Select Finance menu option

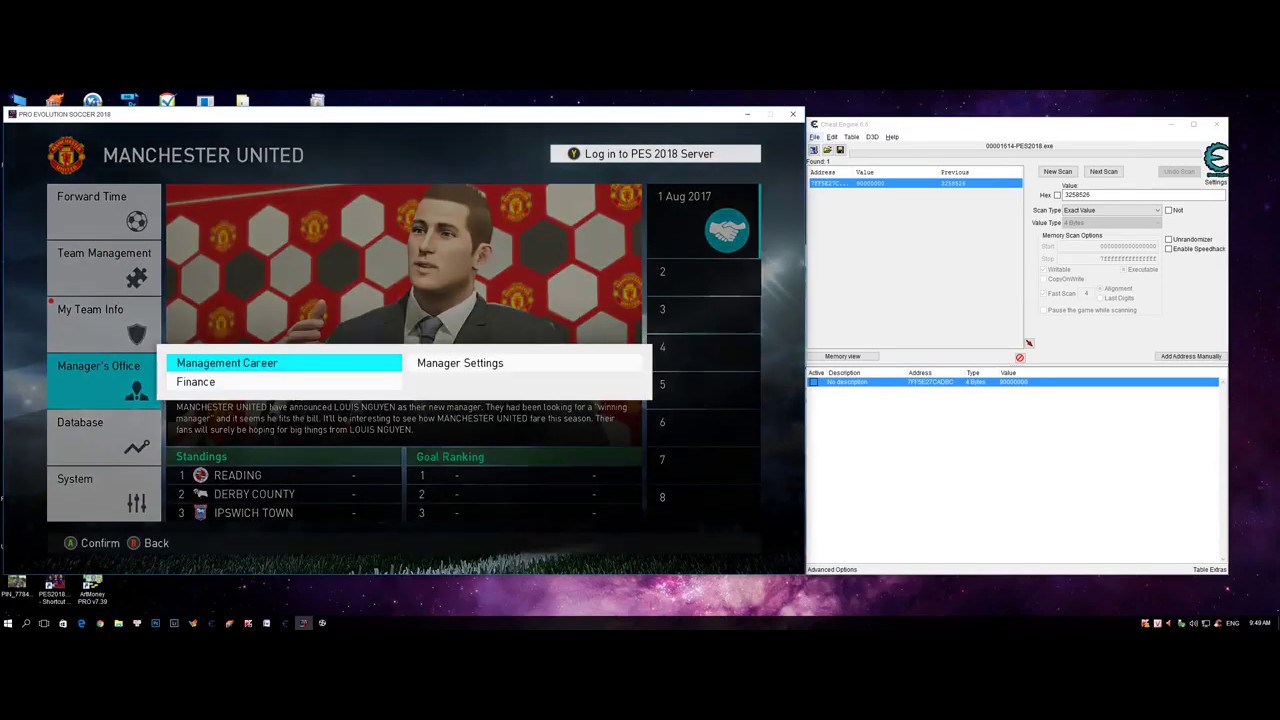coord(284,382)
